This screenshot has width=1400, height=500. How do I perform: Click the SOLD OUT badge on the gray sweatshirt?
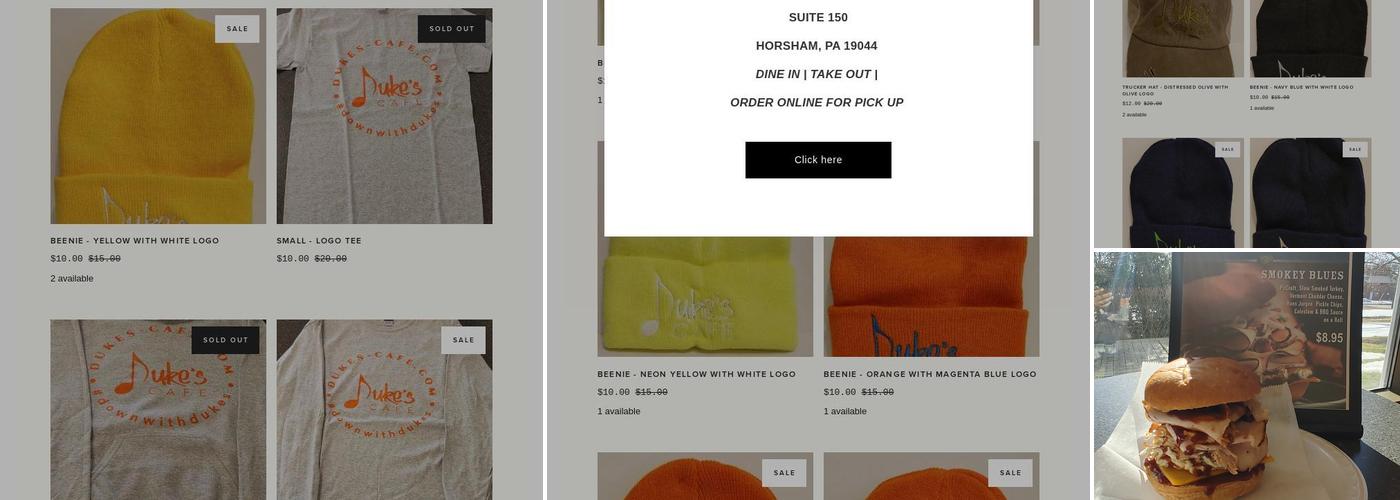pos(226,340)
